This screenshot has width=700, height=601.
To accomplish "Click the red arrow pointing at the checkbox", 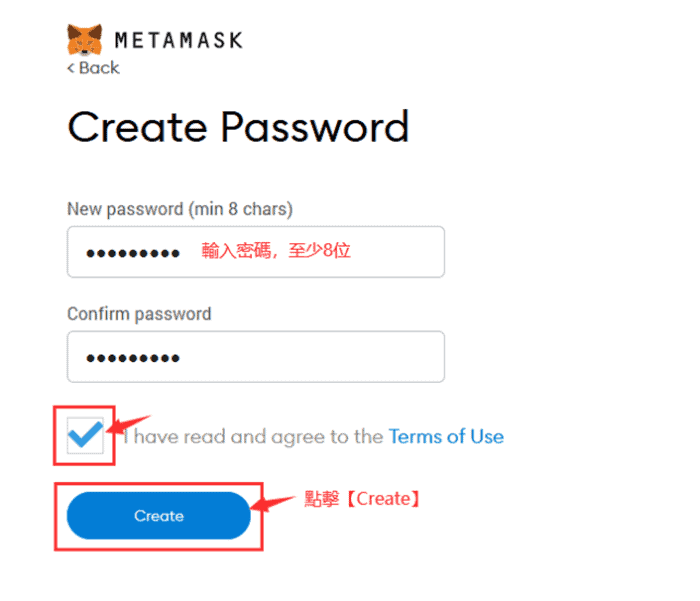I will [128, 424].
